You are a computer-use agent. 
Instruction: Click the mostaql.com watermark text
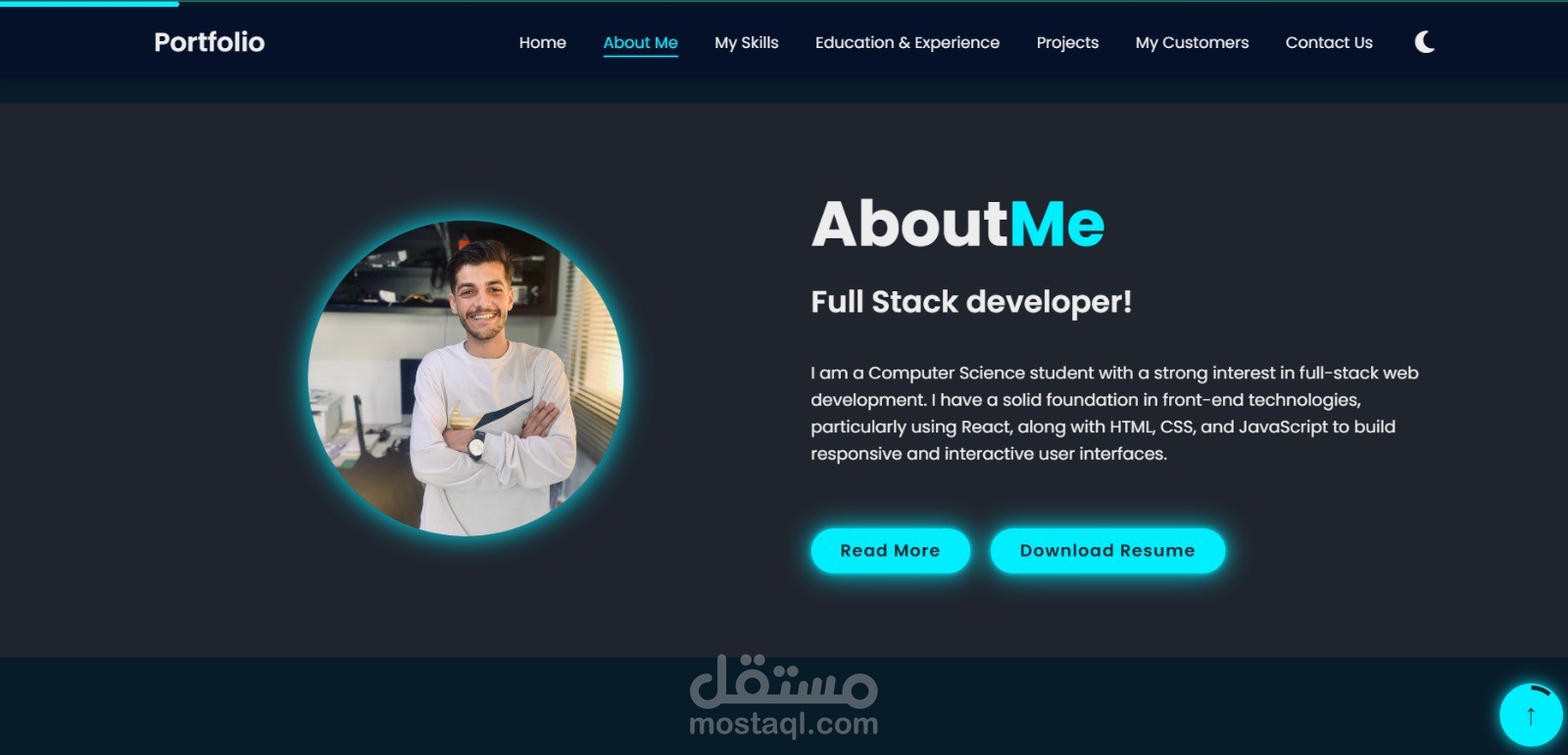(783, 725)
